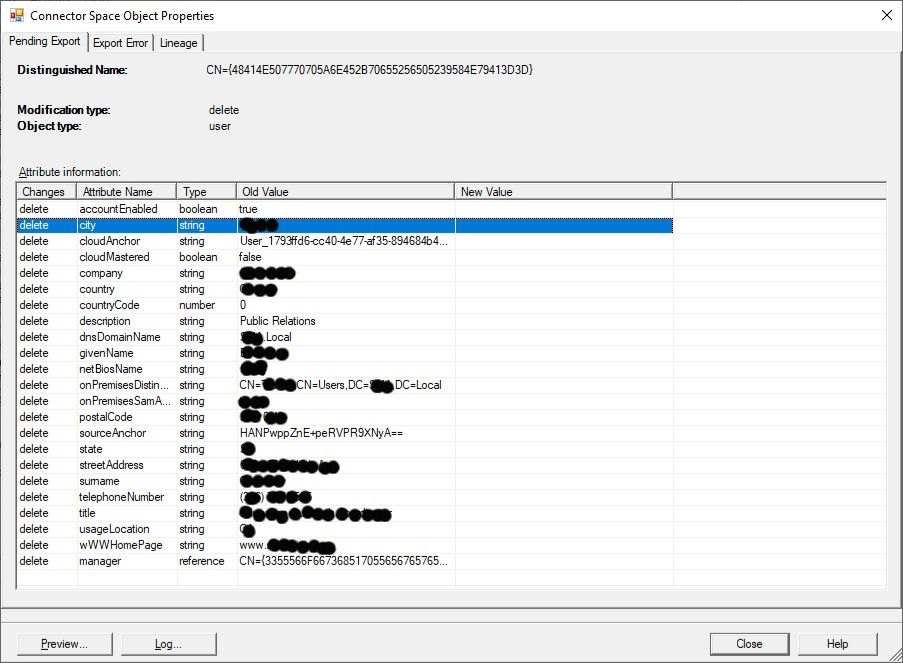
Task: Click the Connector Space Object Properties window icon
Action: pos(17,15)
